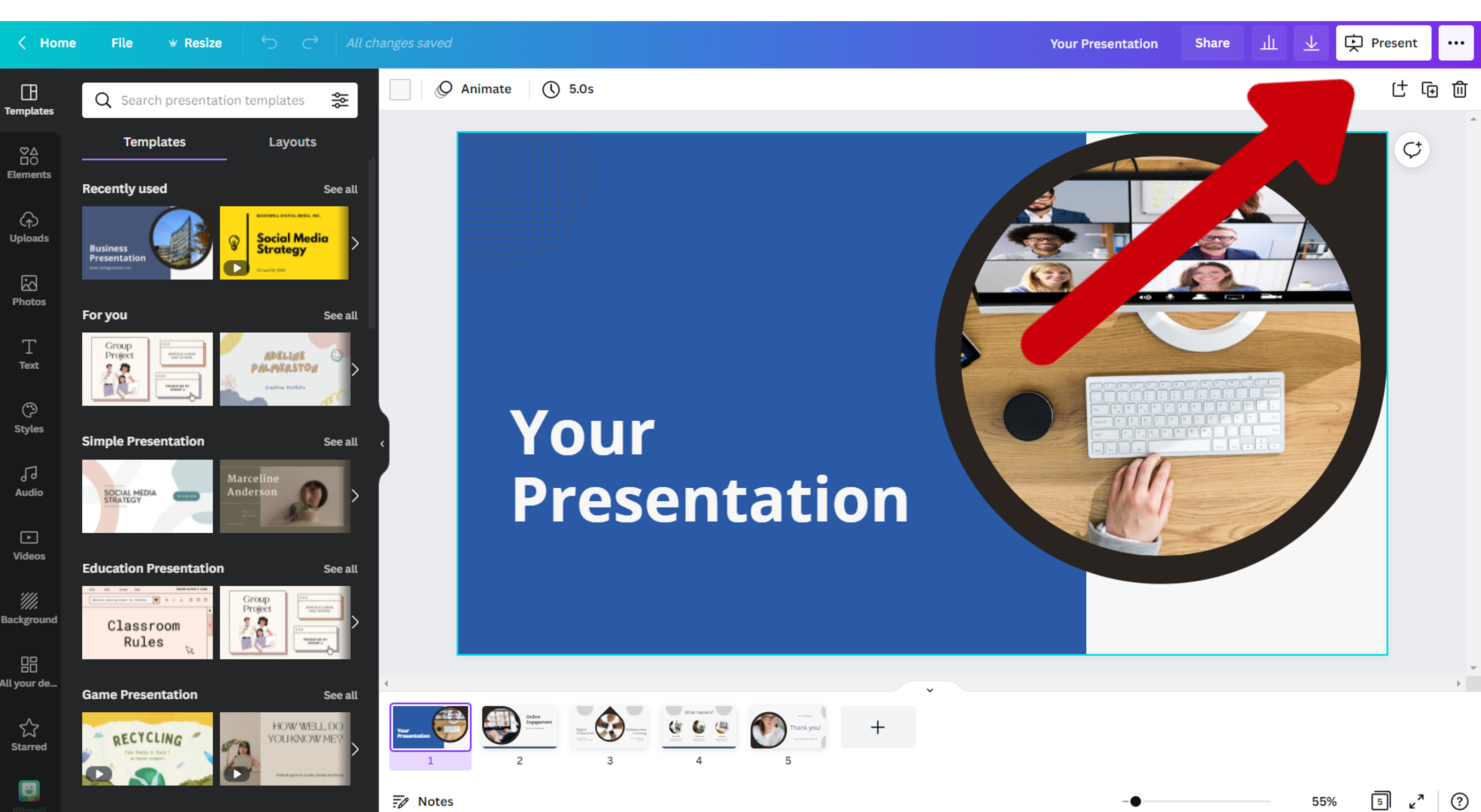This screenshot has width=1481, height=812.
Task: Click the add comment bubble icon
Action: pyautogui.click(x=1411, y=150)
